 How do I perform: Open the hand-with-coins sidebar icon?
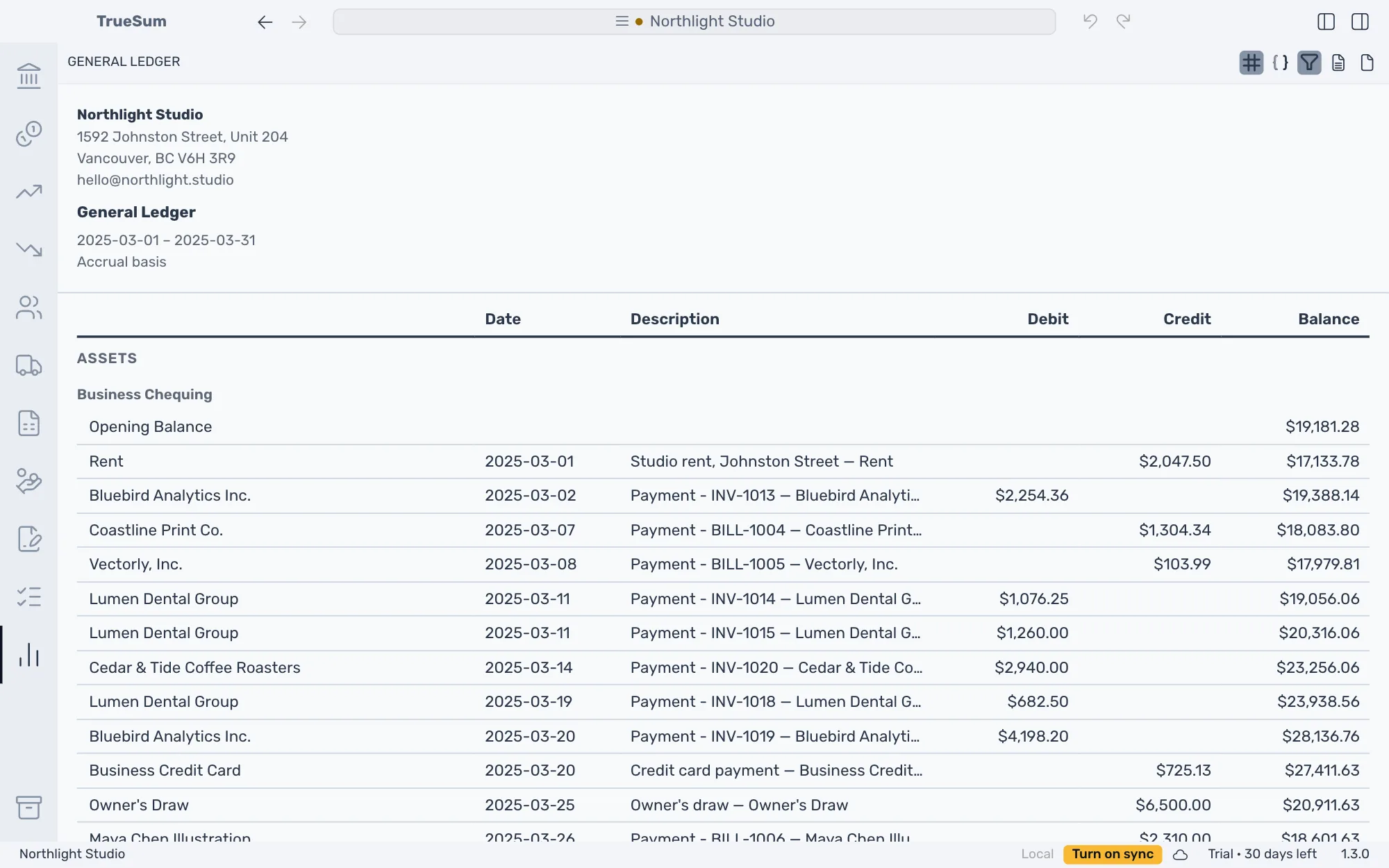click(x=28, y=481)
